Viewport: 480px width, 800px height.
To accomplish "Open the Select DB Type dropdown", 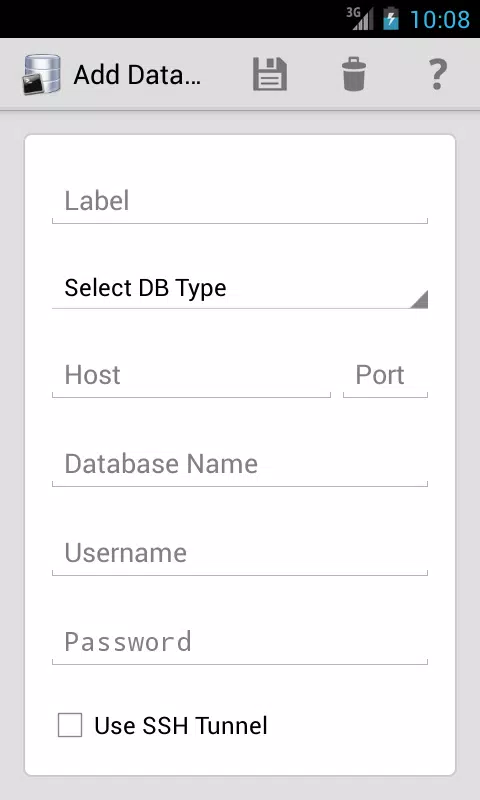I will (x=240, y=288).
